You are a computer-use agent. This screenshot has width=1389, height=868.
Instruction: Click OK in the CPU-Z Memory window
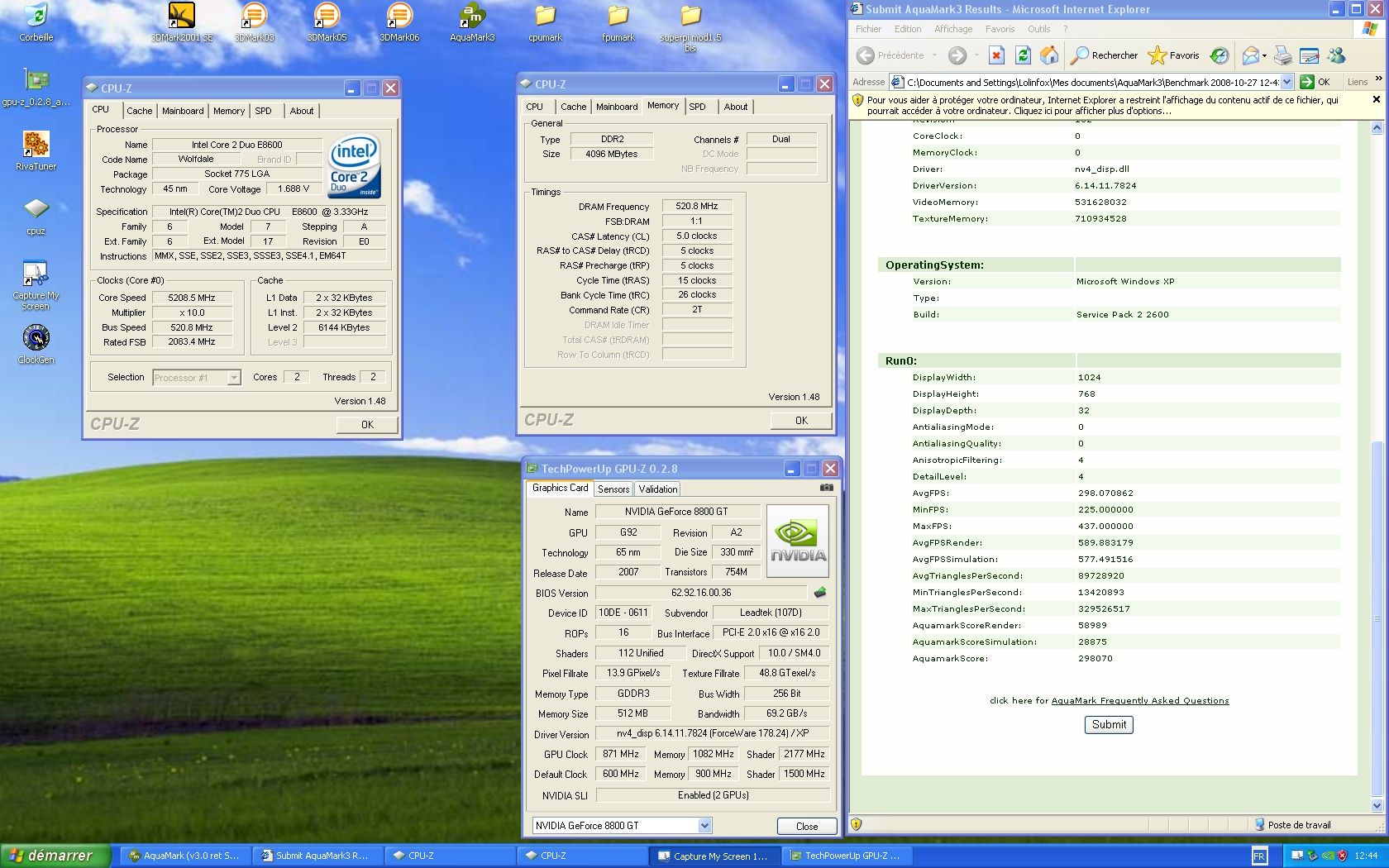click(801, 420)
